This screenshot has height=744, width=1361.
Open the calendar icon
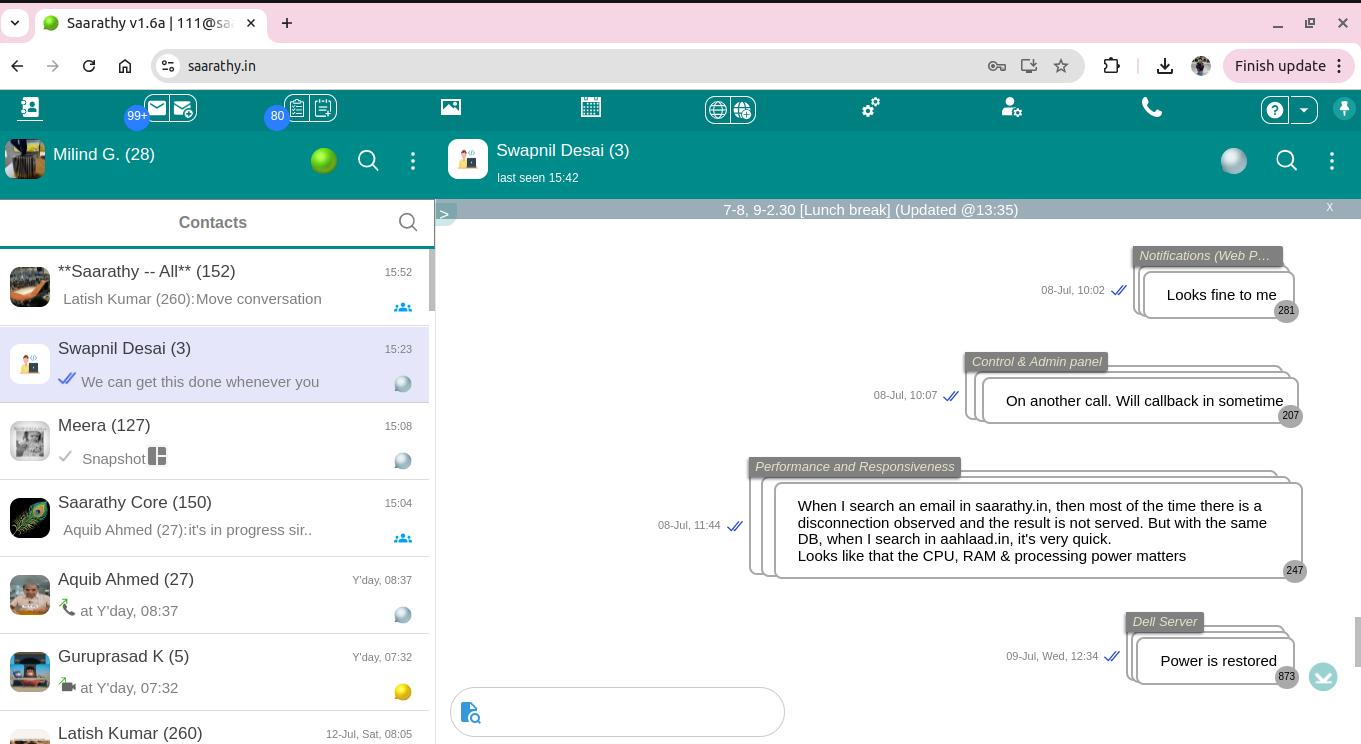[x=591, y=107]
